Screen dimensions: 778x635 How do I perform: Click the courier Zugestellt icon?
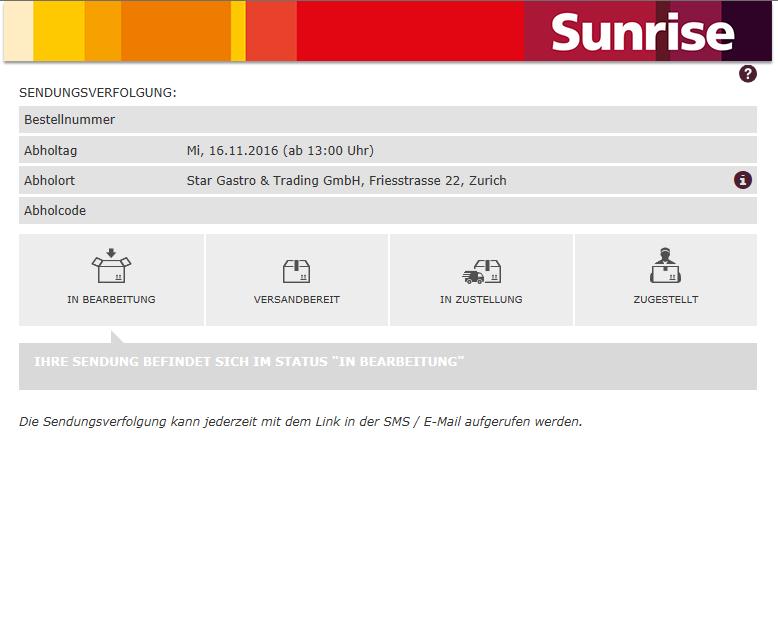click(x=665, y=265)
